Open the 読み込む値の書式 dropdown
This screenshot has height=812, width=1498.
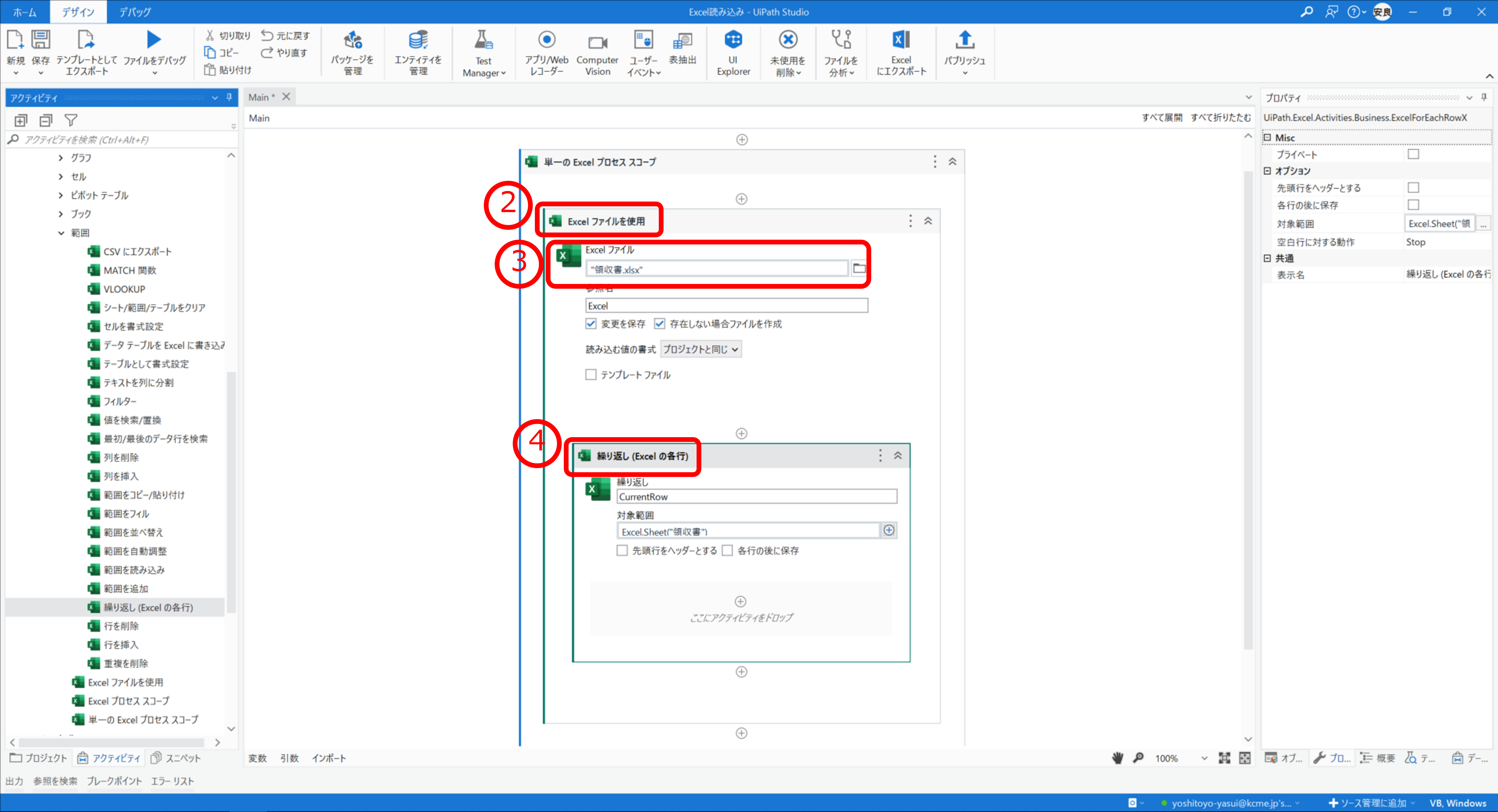pos(700,349)
